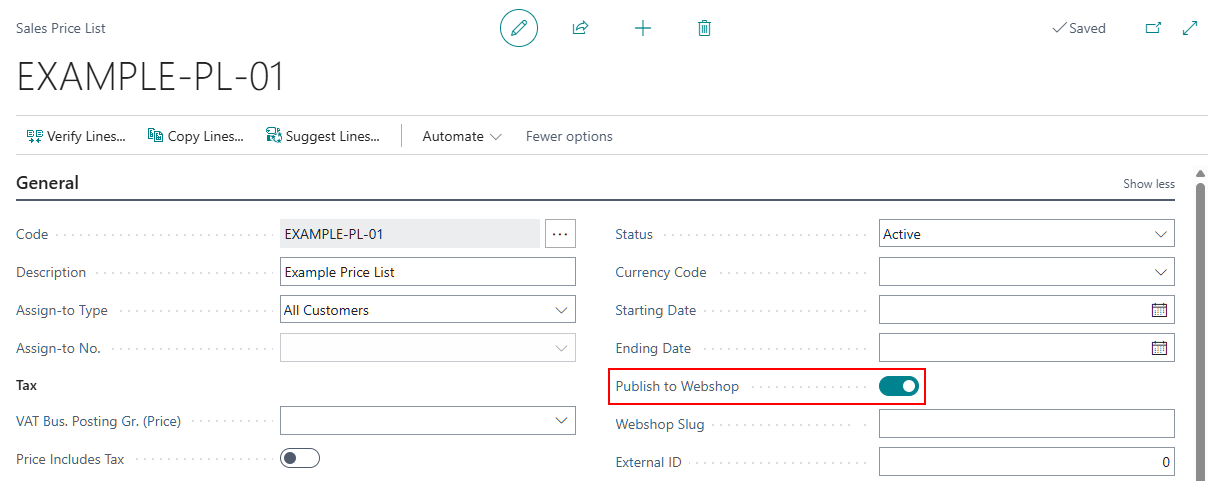Open page in new window icon
Image resolution: width=1217 pixels, height=481 pixels.
click(1153, 28)
